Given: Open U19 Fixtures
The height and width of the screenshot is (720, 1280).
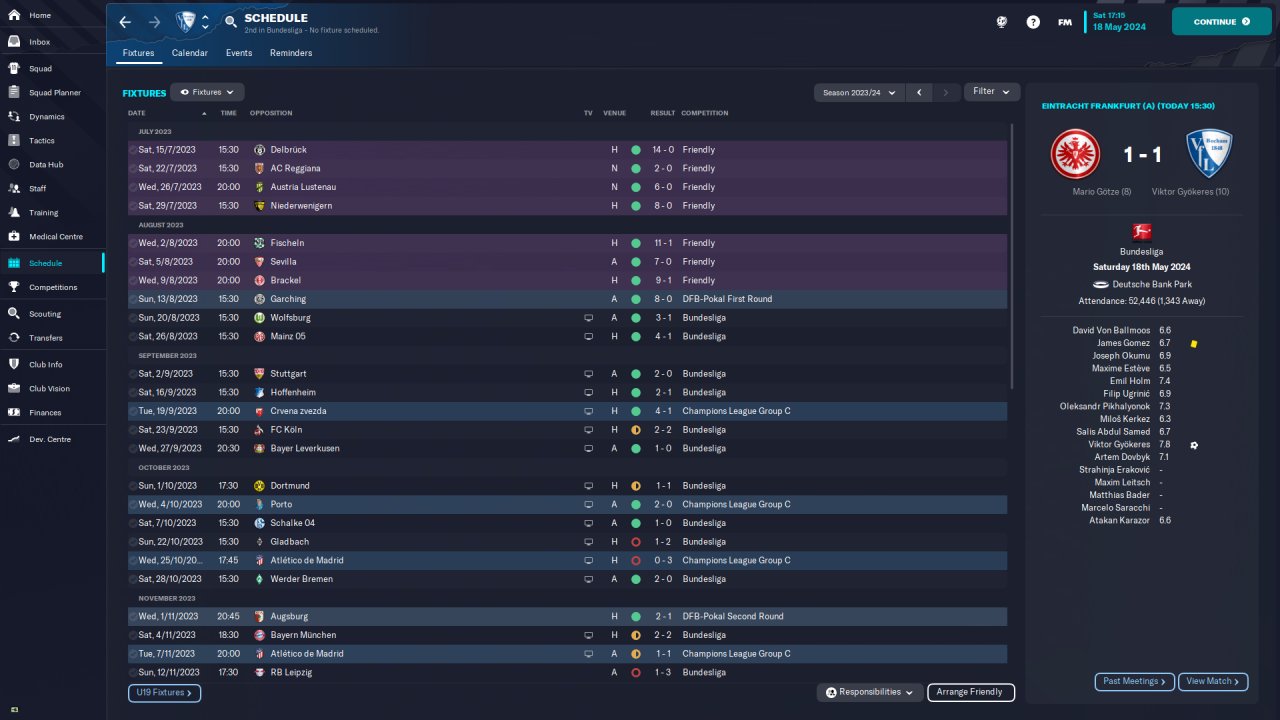Looking at the screenshot, I should click(165, 693).
